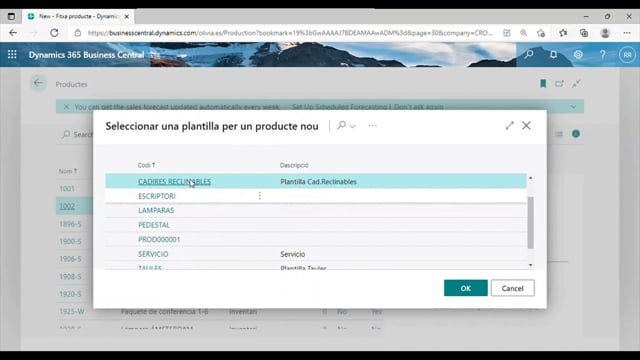Select the LAMPARAS template
640x360 pixels.
156,211
